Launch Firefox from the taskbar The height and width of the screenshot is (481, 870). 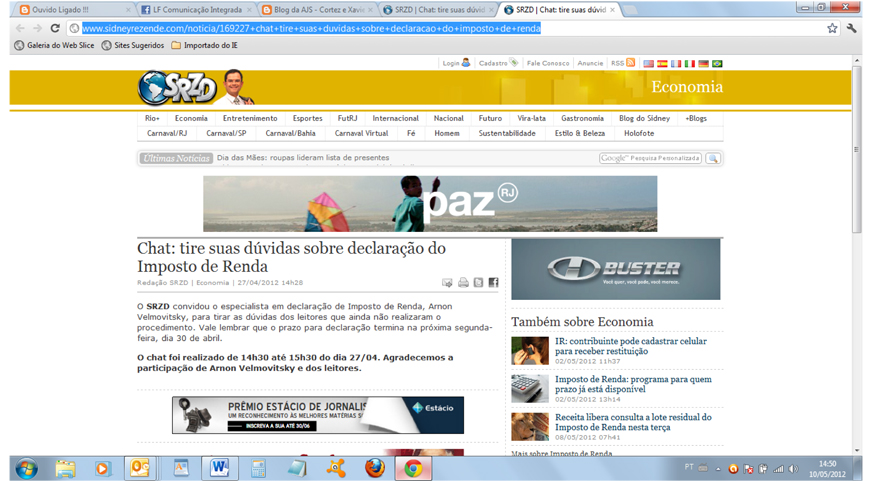[375, 469]
